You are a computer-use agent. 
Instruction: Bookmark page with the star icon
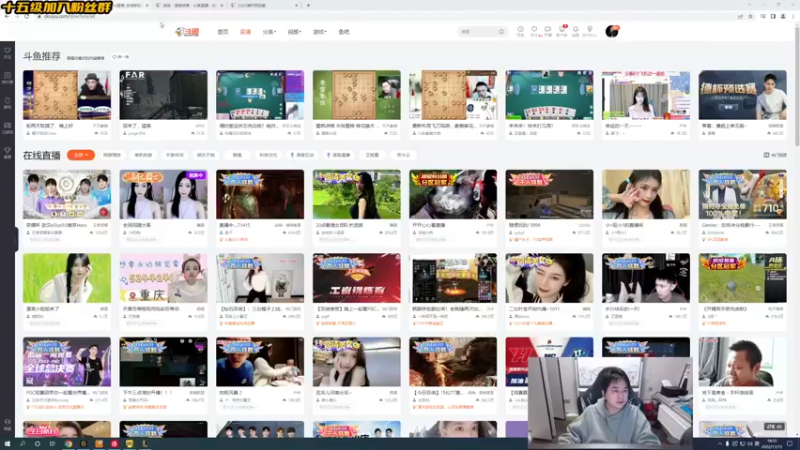tap(751, 16)
